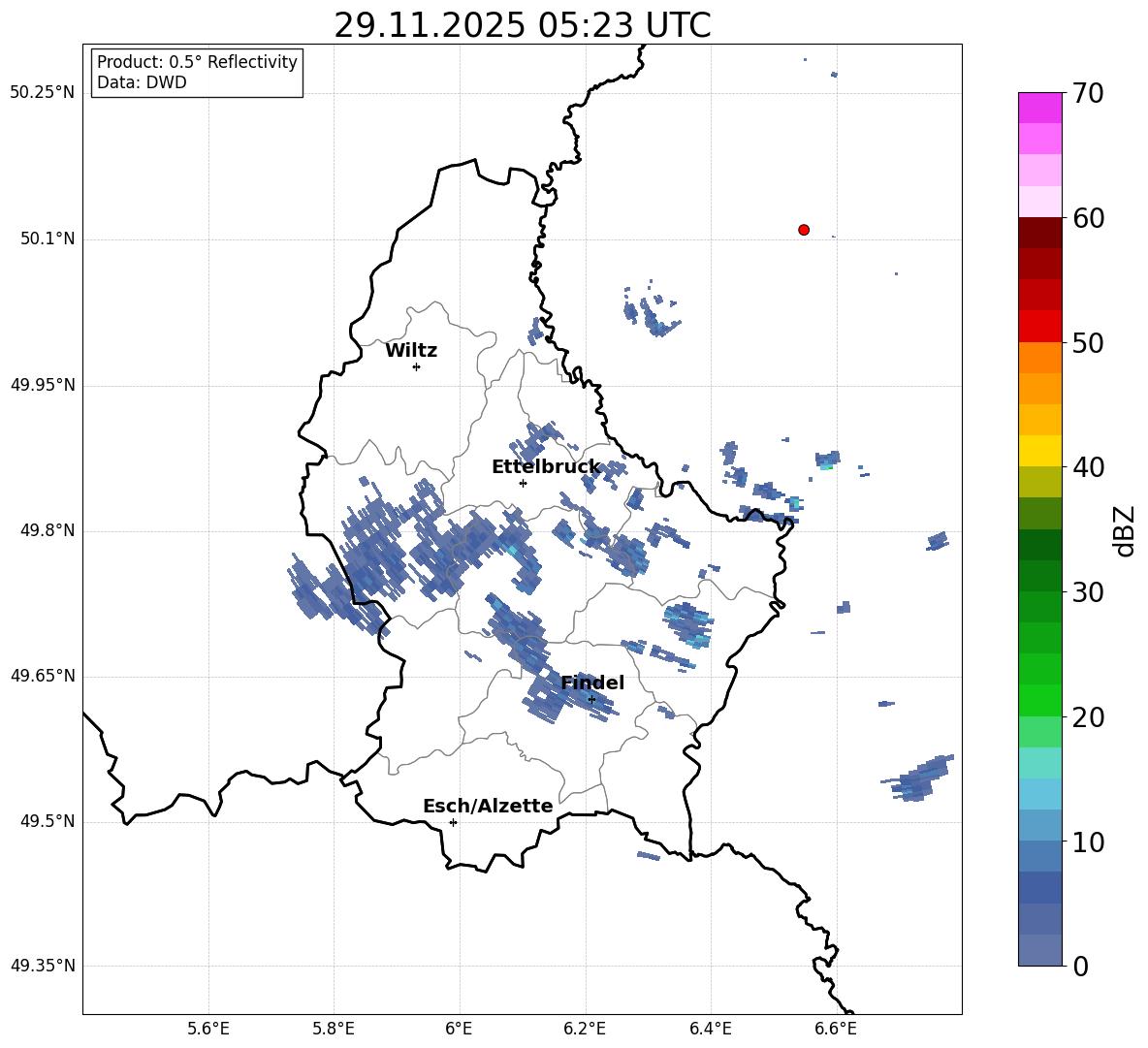Click the yellow colorbar segment above 40
Screen dimensions: 1148x1048
coord(1040,451)
